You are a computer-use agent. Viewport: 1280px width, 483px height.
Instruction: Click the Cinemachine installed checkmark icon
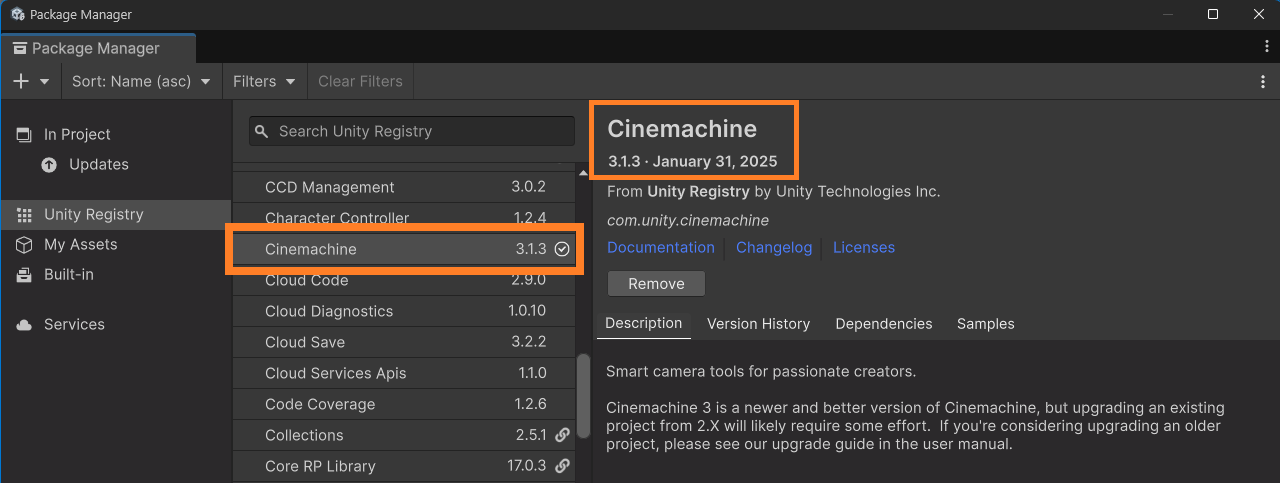point(562,249)
